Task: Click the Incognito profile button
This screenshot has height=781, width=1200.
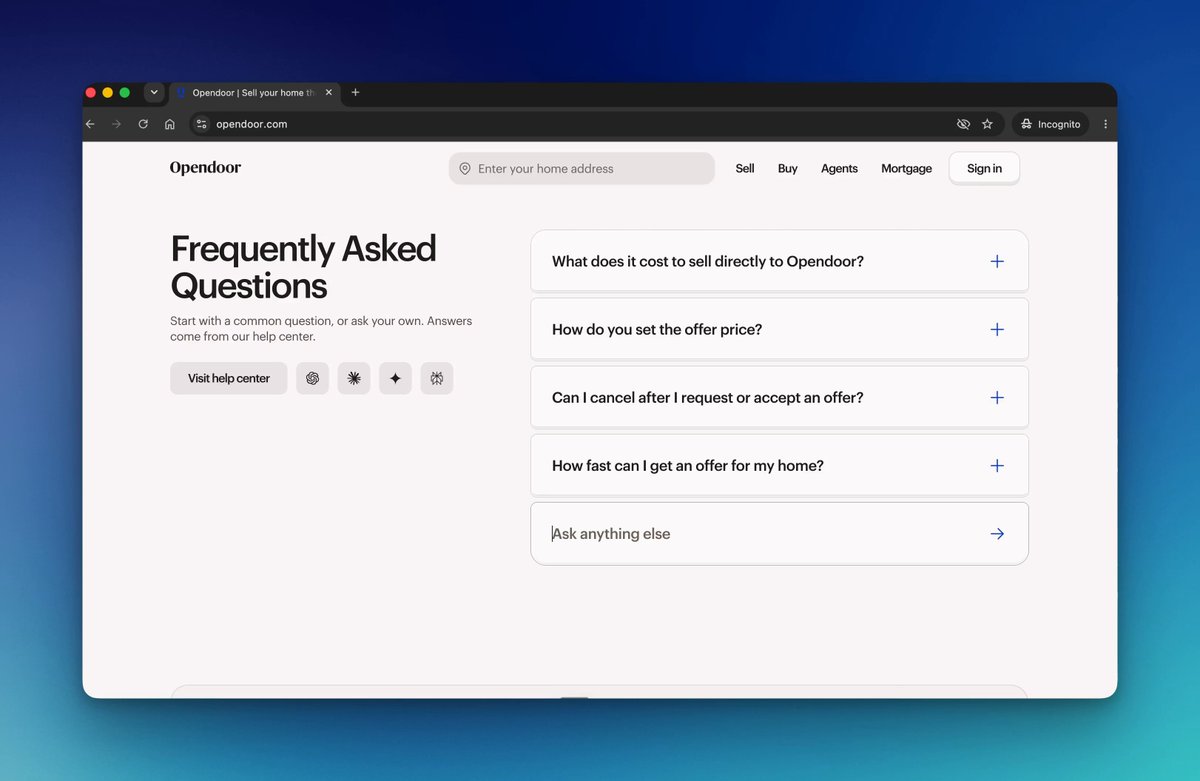Action: (x=1050, y=124)
